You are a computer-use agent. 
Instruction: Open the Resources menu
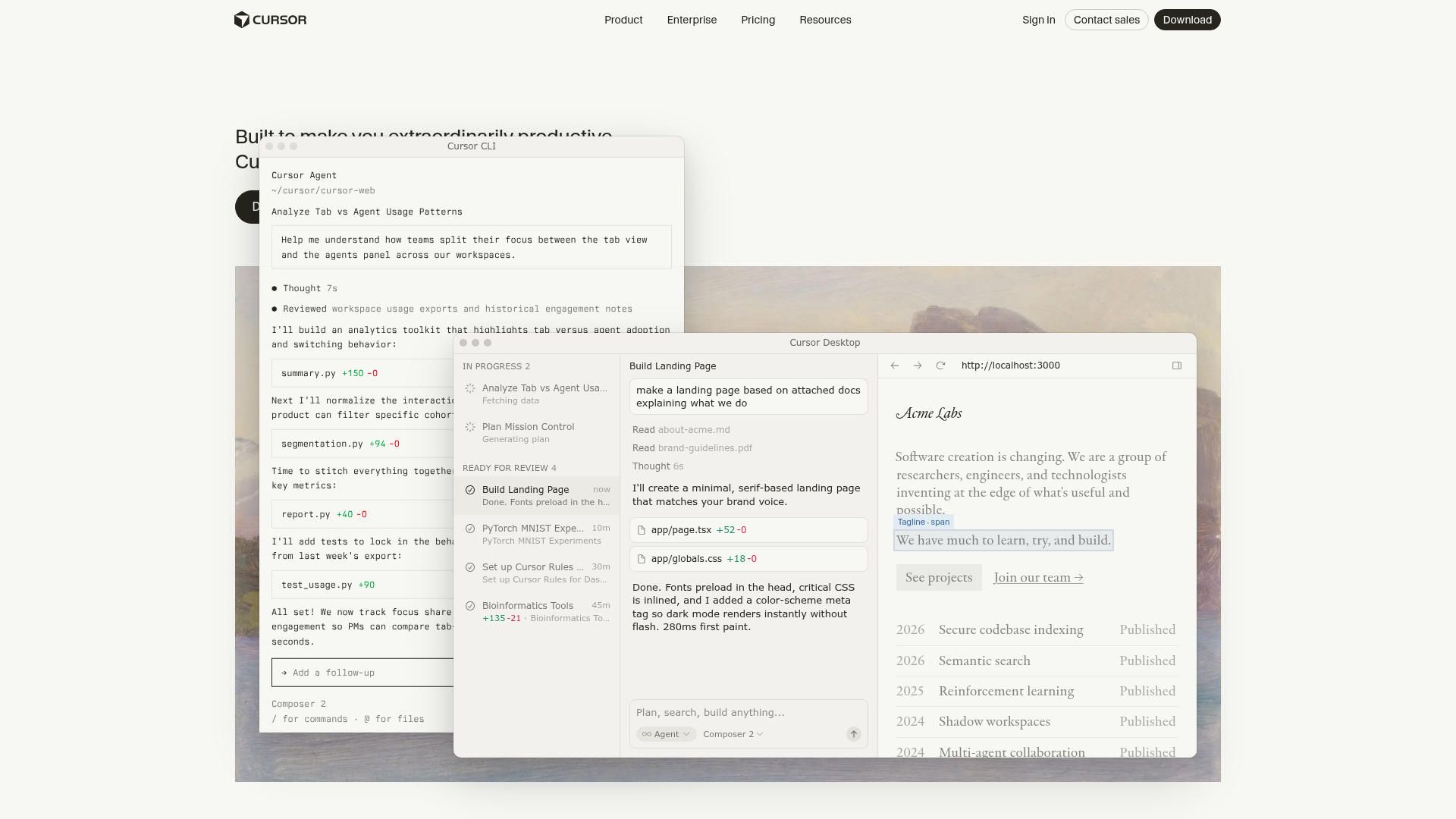825,20
